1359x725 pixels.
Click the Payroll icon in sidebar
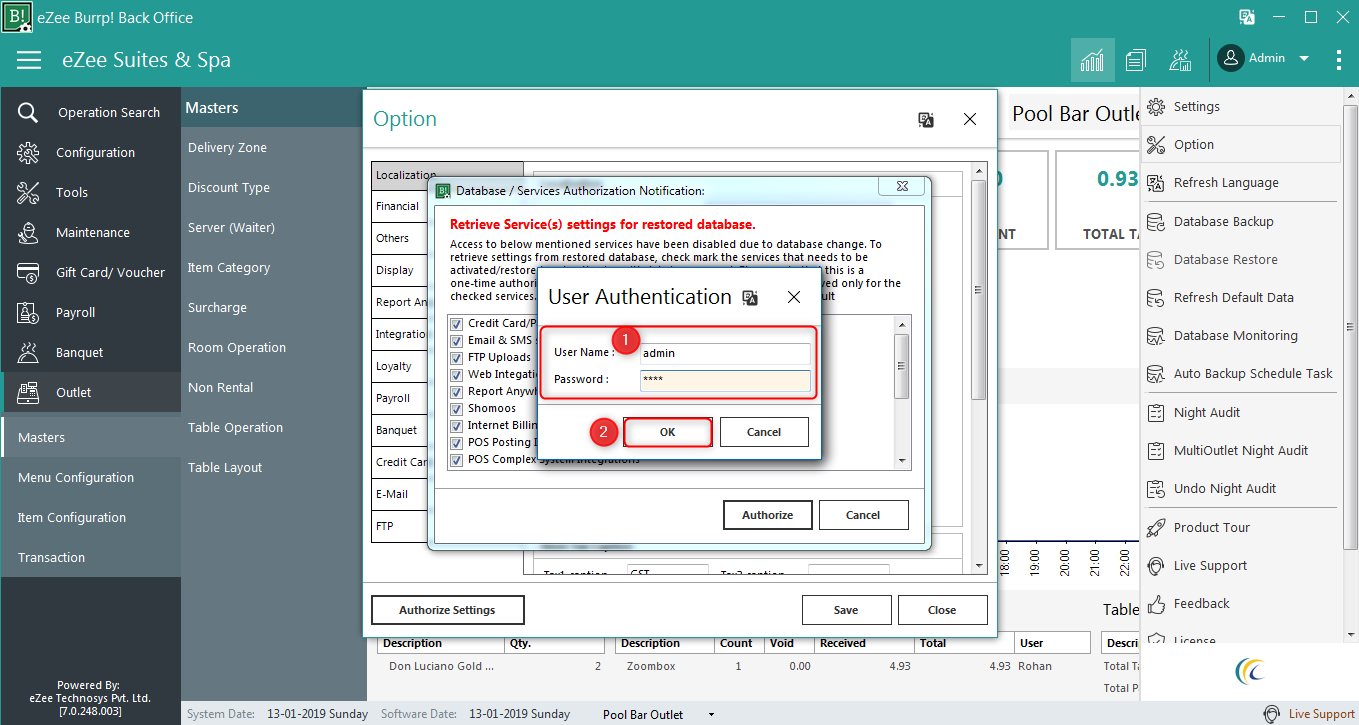28,313
